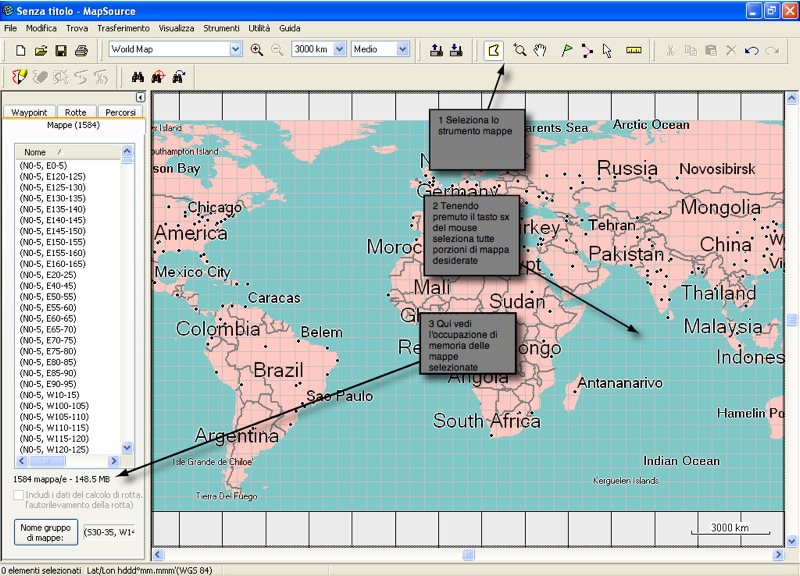Select the track draw pencil tool
The image size is (800, 576).
pos(19,77)
